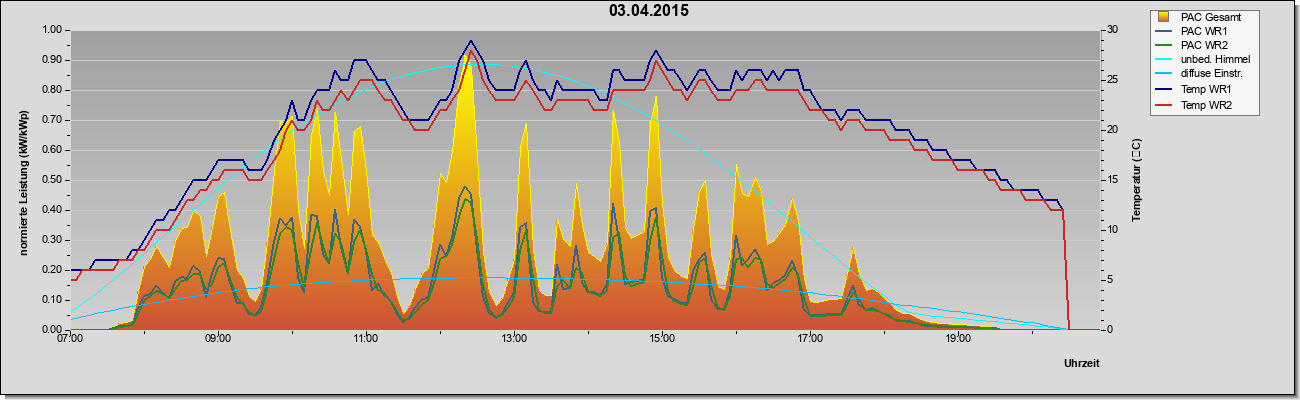Screen dimensions: 1300x400
Task: Click the 0.50 value on left axis
Action: coord(52,180)
